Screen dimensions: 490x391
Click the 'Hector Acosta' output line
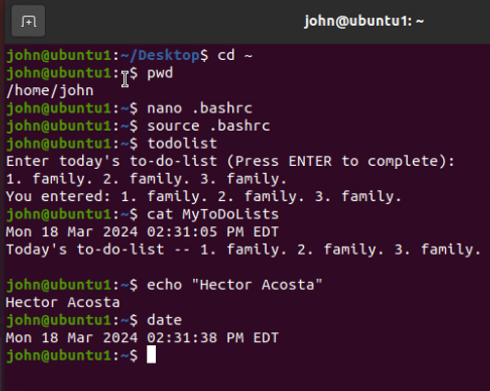tap(63, 302)
